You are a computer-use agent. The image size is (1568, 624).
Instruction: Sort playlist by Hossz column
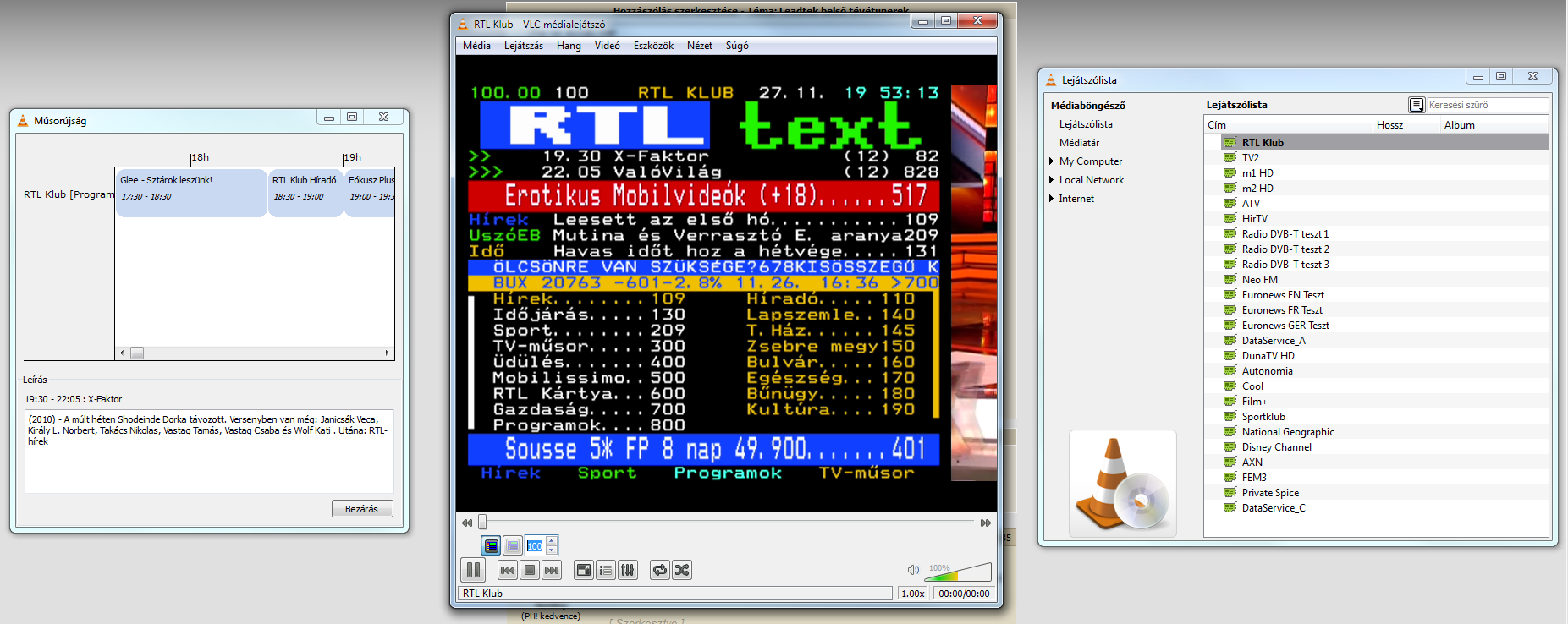point(1406,124)
